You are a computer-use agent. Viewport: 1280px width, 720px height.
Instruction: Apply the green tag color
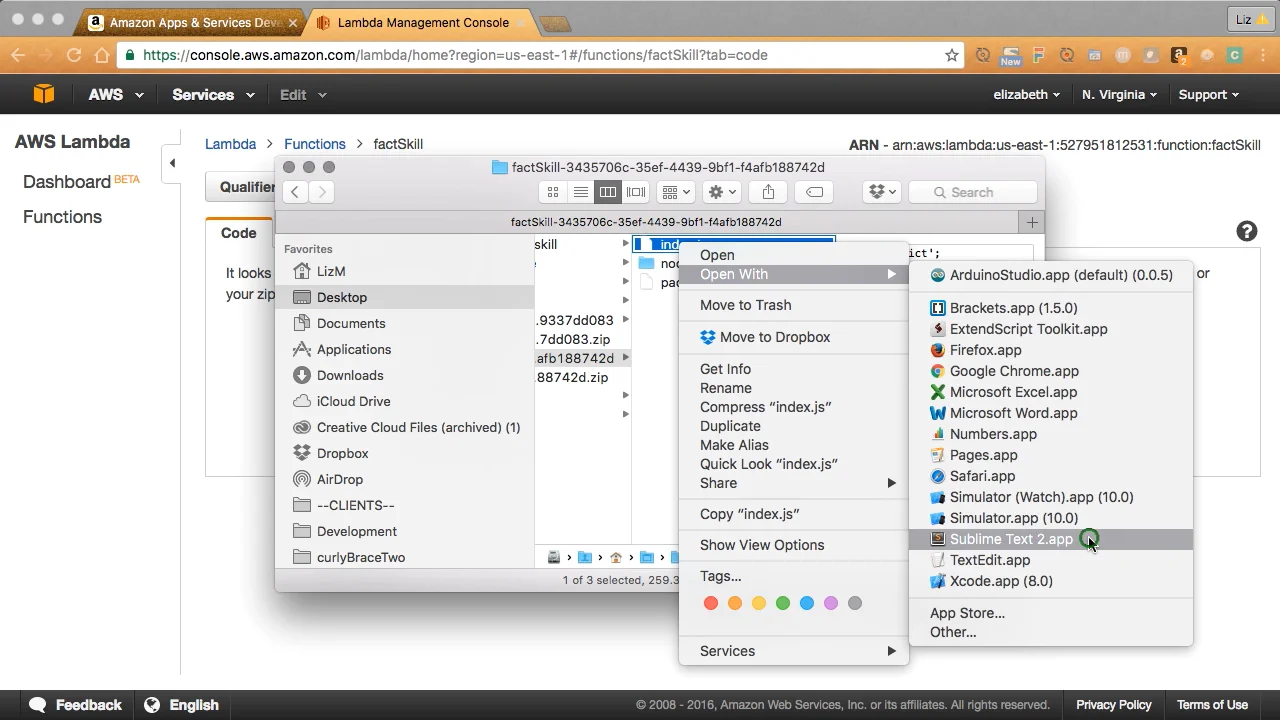pos(783,603)
